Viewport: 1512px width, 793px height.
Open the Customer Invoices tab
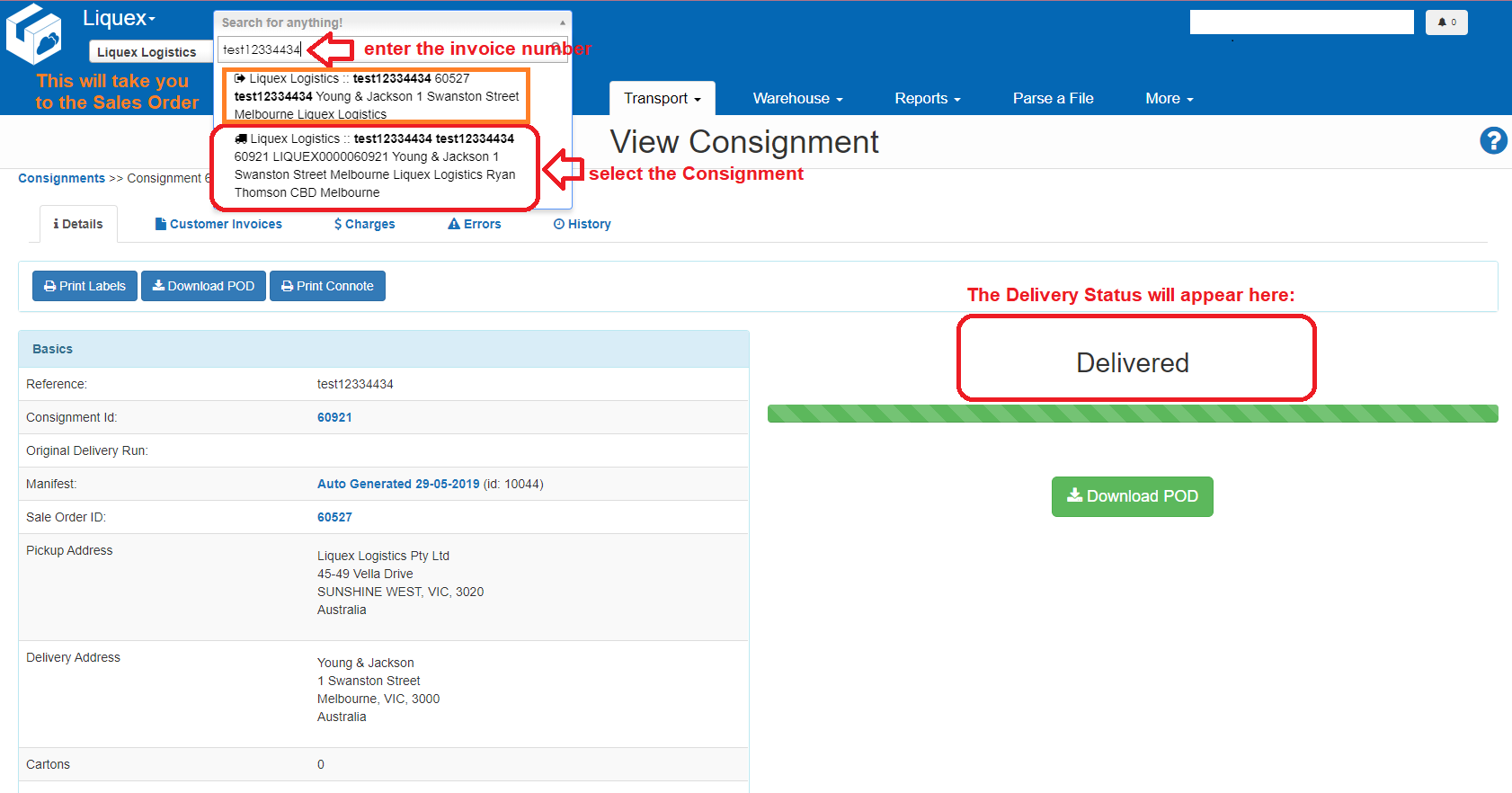point(218,224)
